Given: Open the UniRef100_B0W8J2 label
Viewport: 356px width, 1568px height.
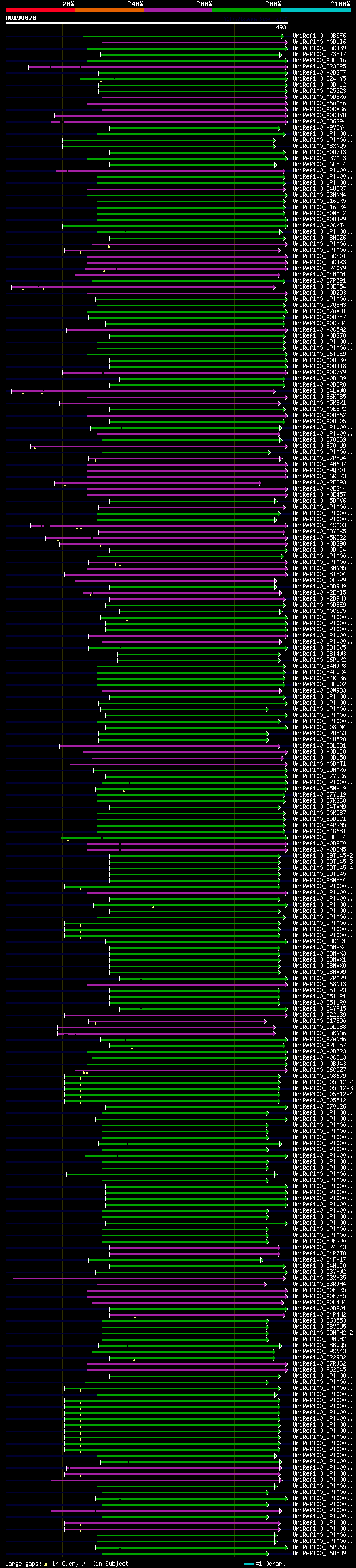Looking at the screenshot, I should click(319, 213).
